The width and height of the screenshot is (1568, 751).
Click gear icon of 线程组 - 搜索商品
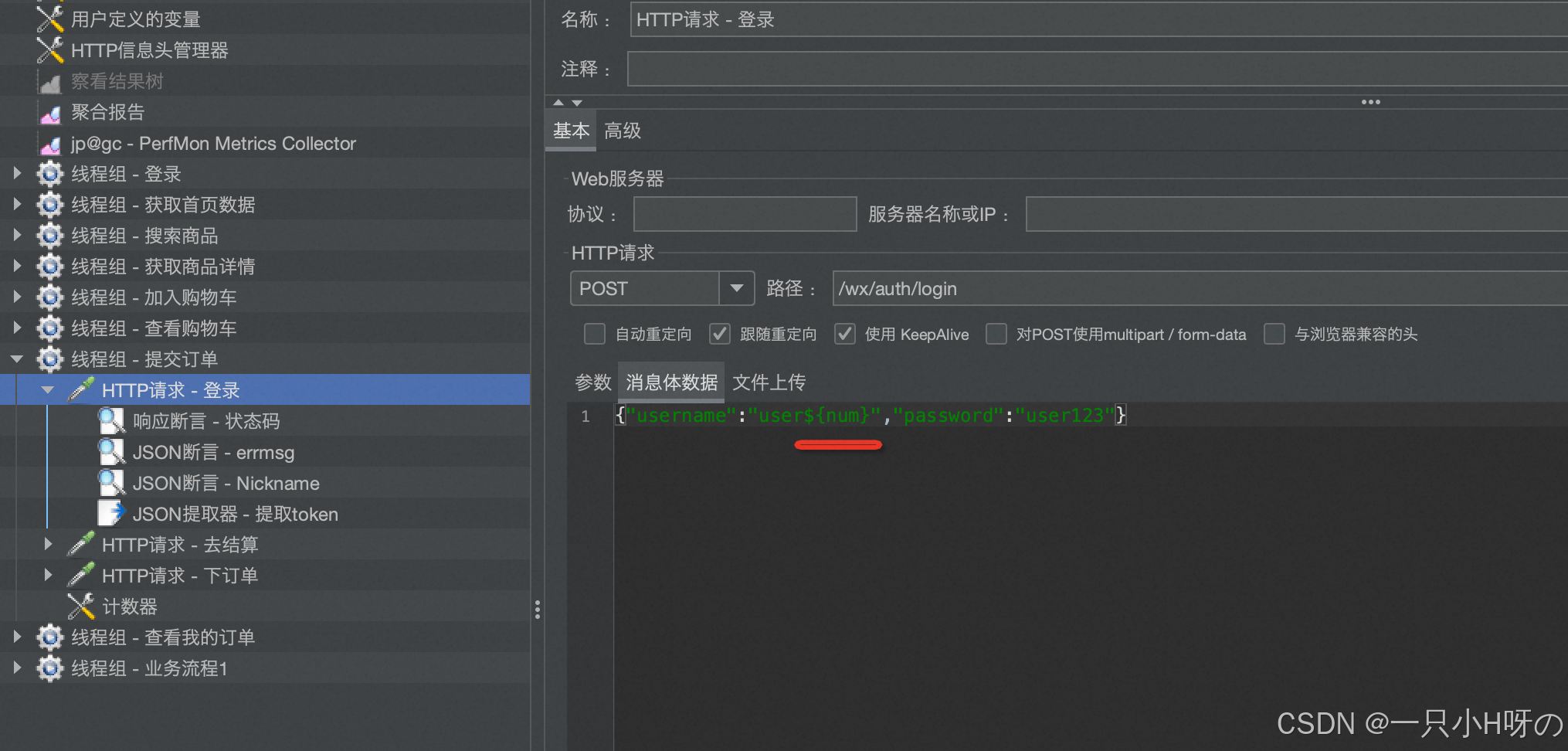(50, 236)
